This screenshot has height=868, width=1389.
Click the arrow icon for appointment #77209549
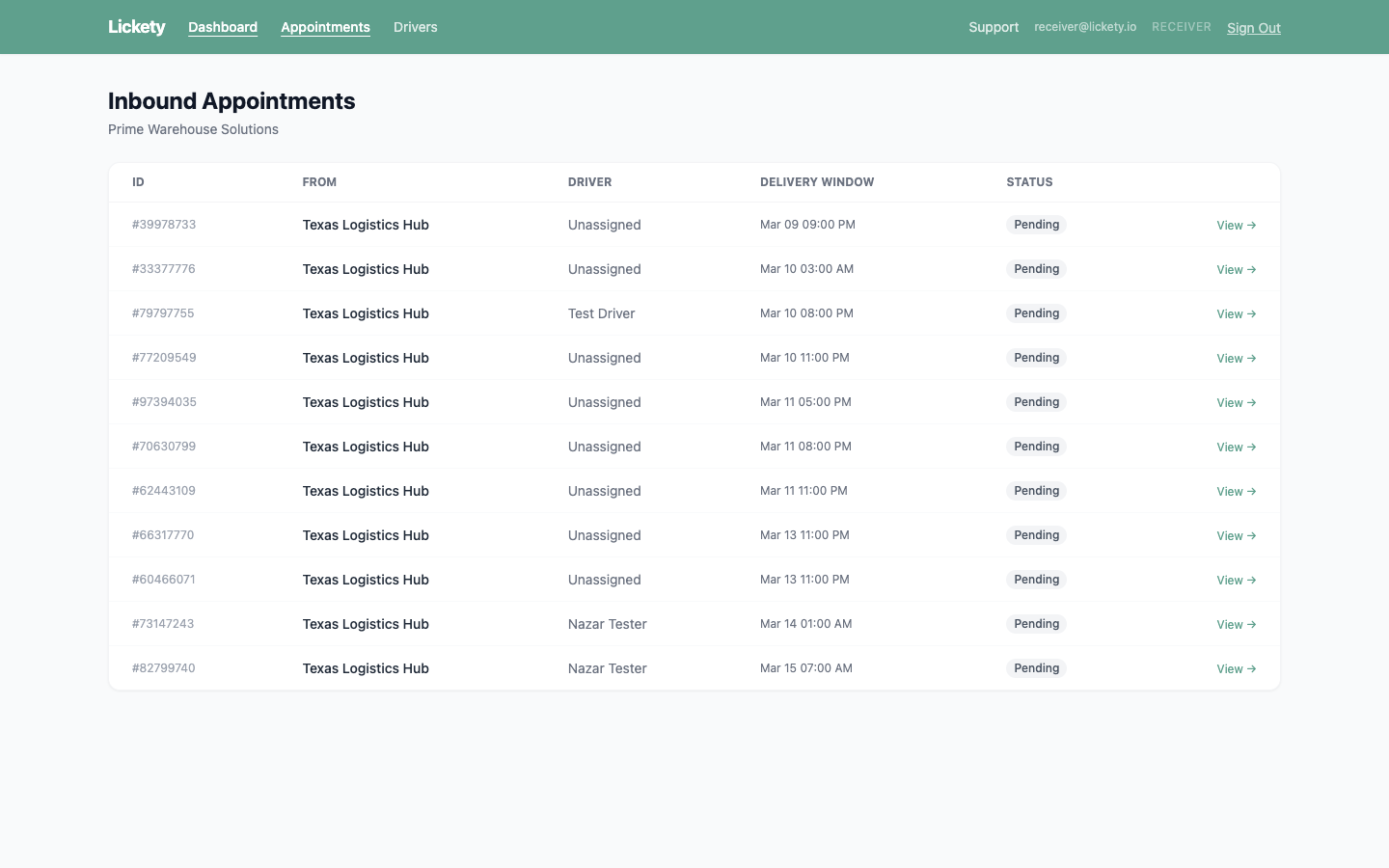click(1251, 358)
